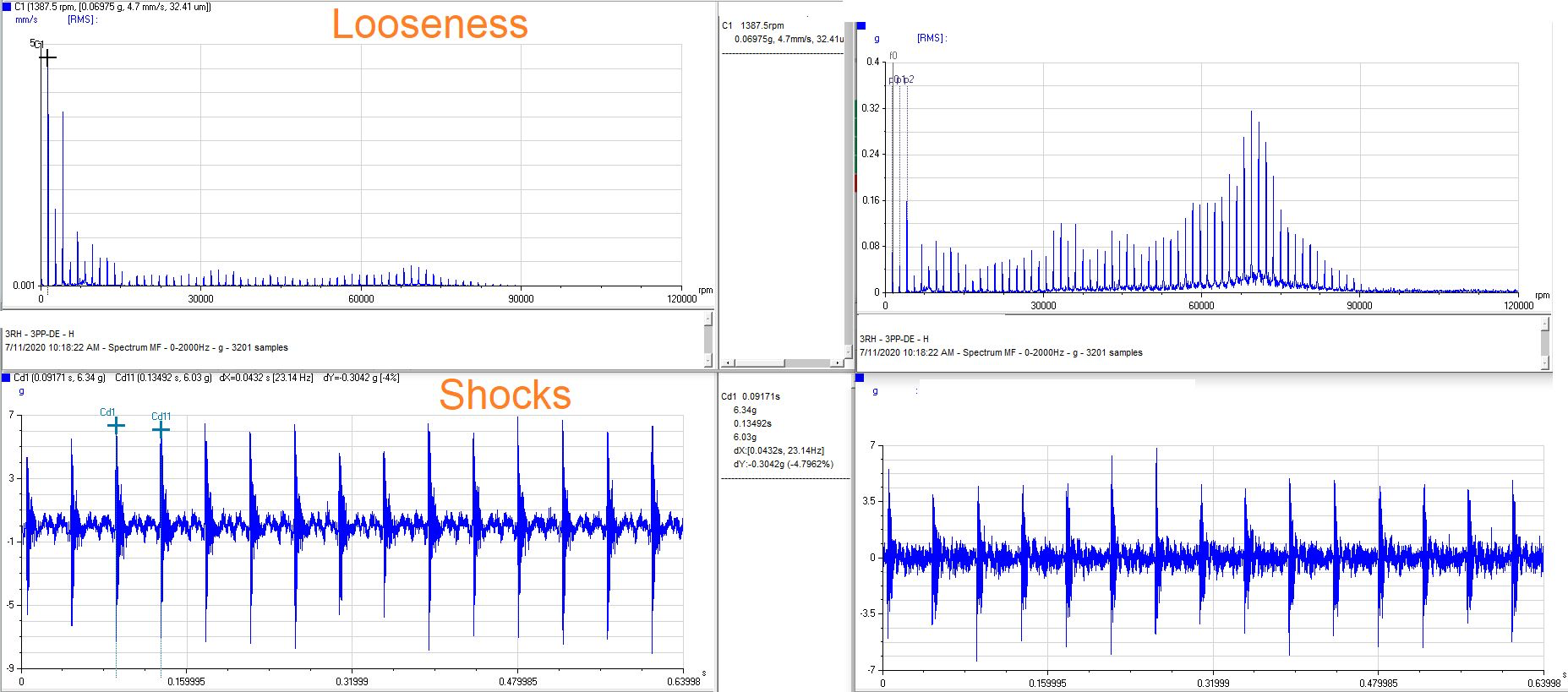The height and width of the screenshot is (692, 1568).
Task: Click the "0.31999" time label on the left waveform
Action: click(x=352, y=681)
